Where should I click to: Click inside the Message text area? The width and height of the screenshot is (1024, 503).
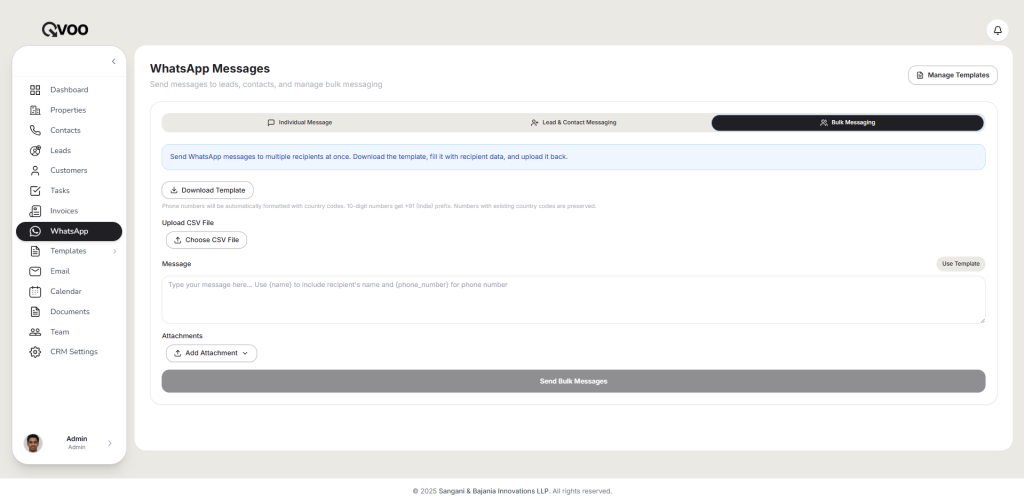[573, 300]
